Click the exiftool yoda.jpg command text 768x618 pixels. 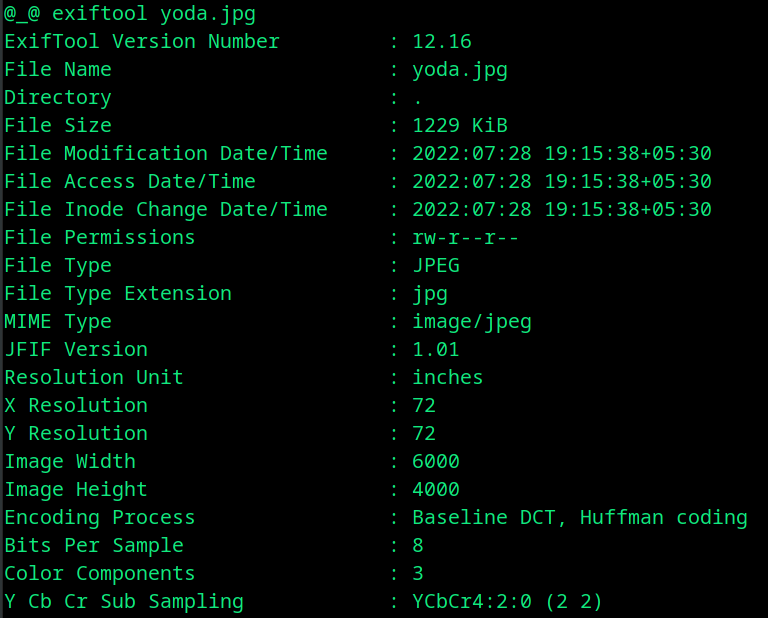[x=153, y=13]
